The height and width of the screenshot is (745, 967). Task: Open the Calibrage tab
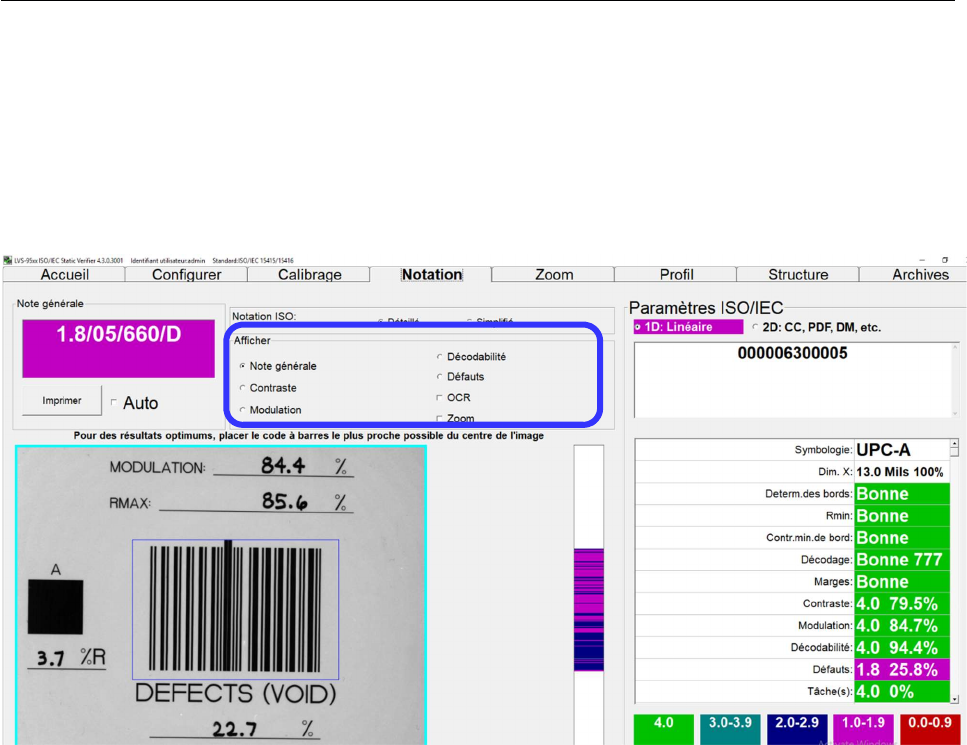309,274
